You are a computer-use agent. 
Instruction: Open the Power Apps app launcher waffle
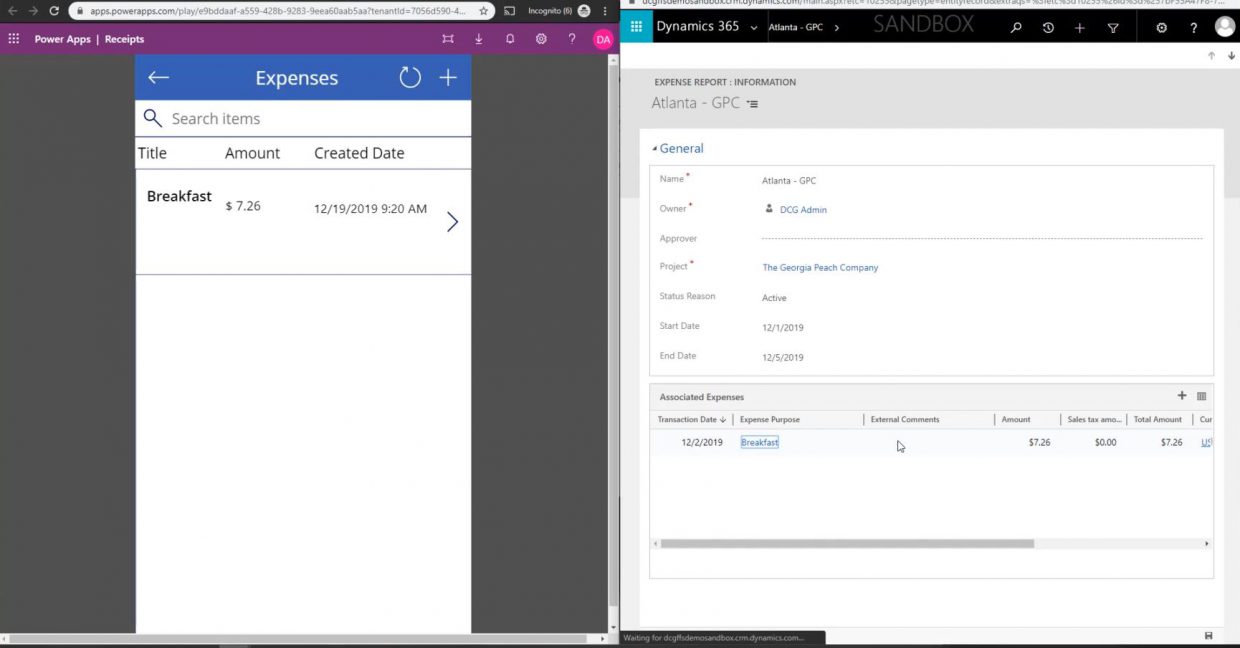click(x=13, y=39)
